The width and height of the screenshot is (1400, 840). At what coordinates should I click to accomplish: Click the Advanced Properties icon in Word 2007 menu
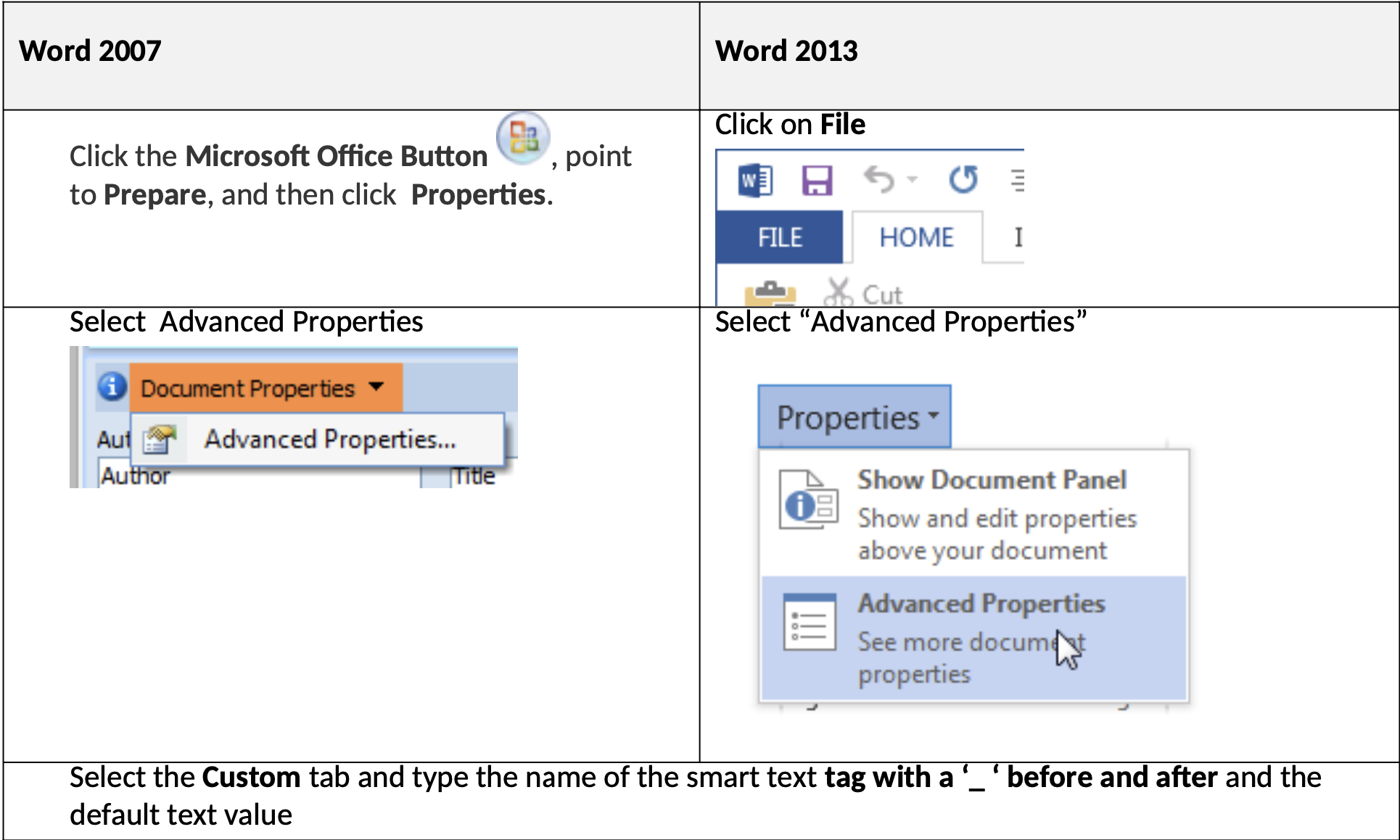(x=160, y=439)
